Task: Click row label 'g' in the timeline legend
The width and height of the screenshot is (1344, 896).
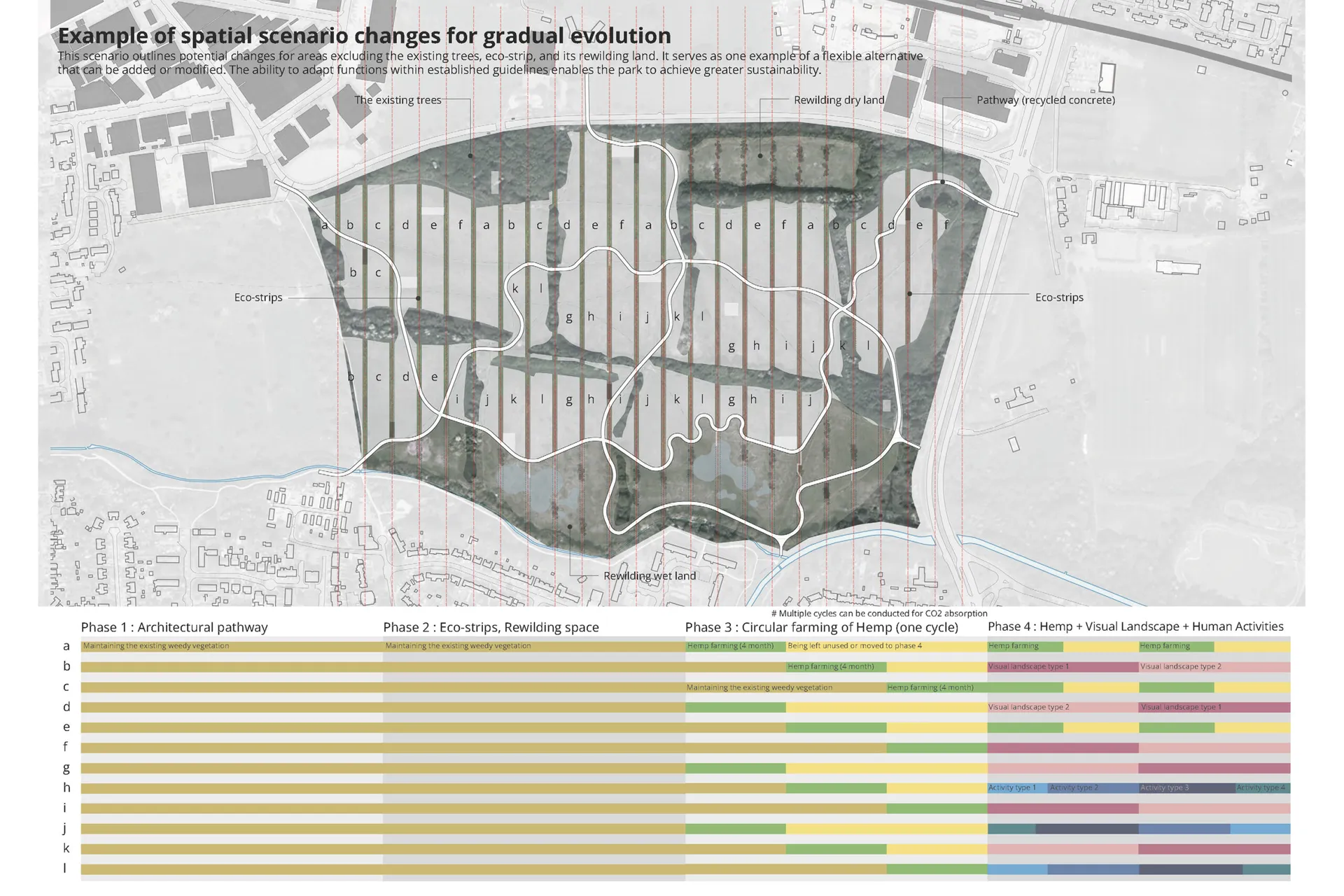Action: 66,768
